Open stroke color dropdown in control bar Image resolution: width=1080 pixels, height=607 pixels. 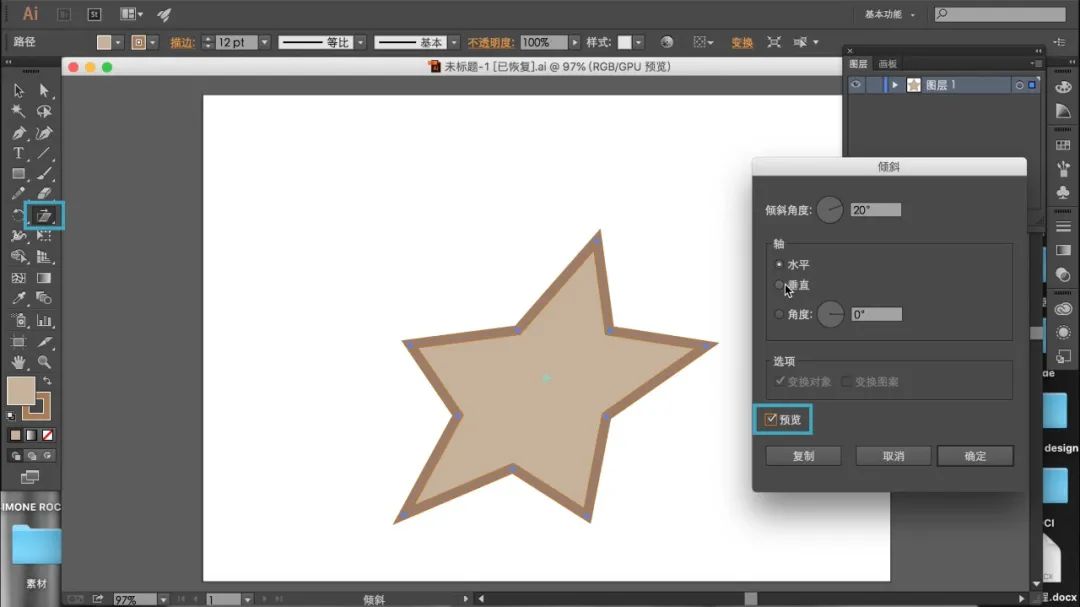point(153,43)
